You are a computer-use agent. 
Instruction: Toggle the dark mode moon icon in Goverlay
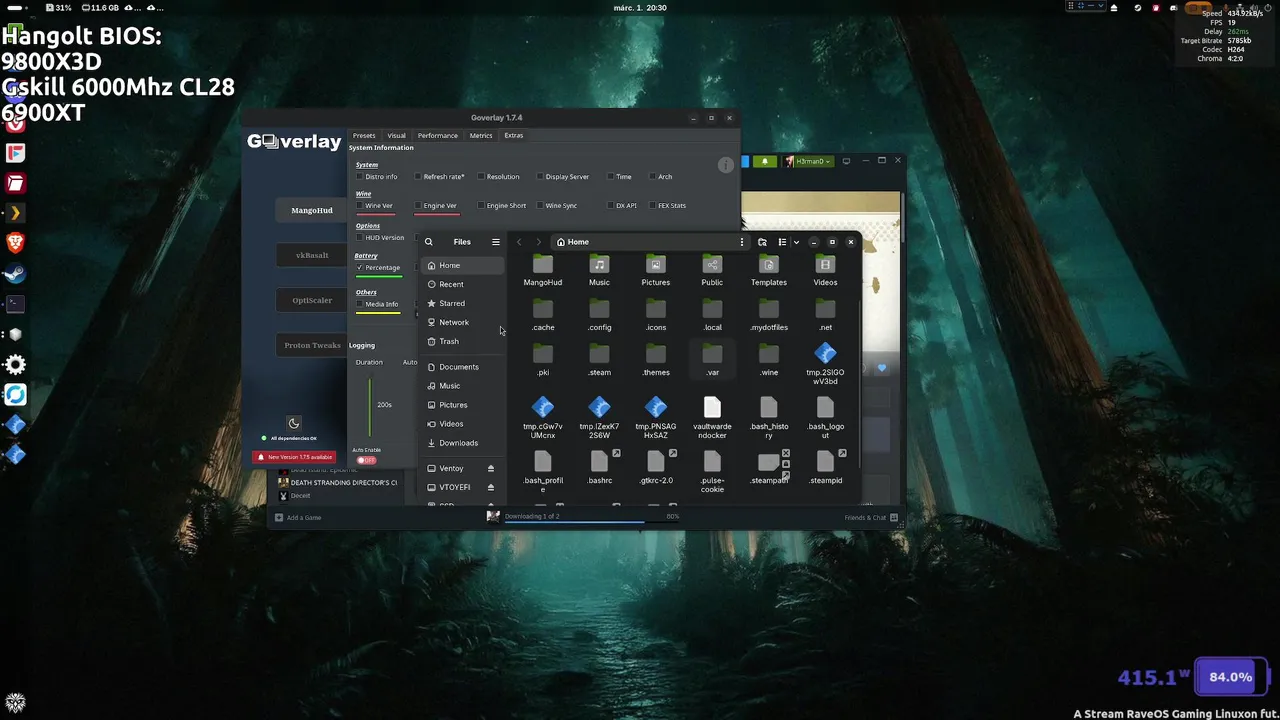[x=294, y=423]
